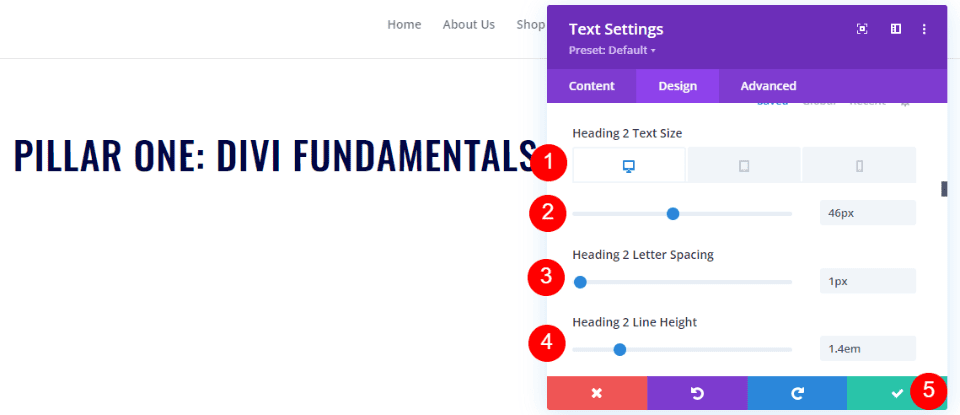Select the desktop device view icon
Image resolution: width=960 pixels, height=415 pixels.
click(x=629, y=165)
